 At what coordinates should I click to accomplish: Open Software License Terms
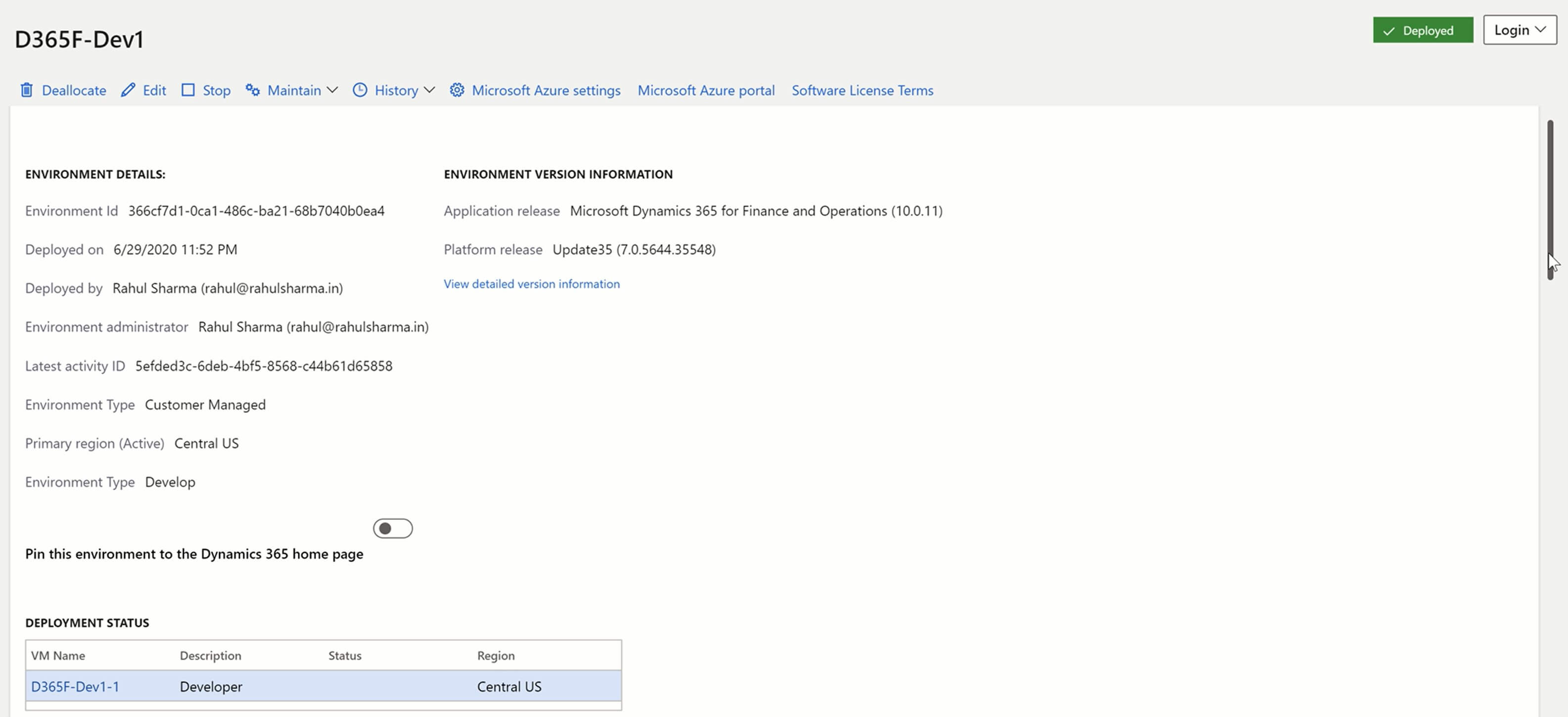coord(862,90)
